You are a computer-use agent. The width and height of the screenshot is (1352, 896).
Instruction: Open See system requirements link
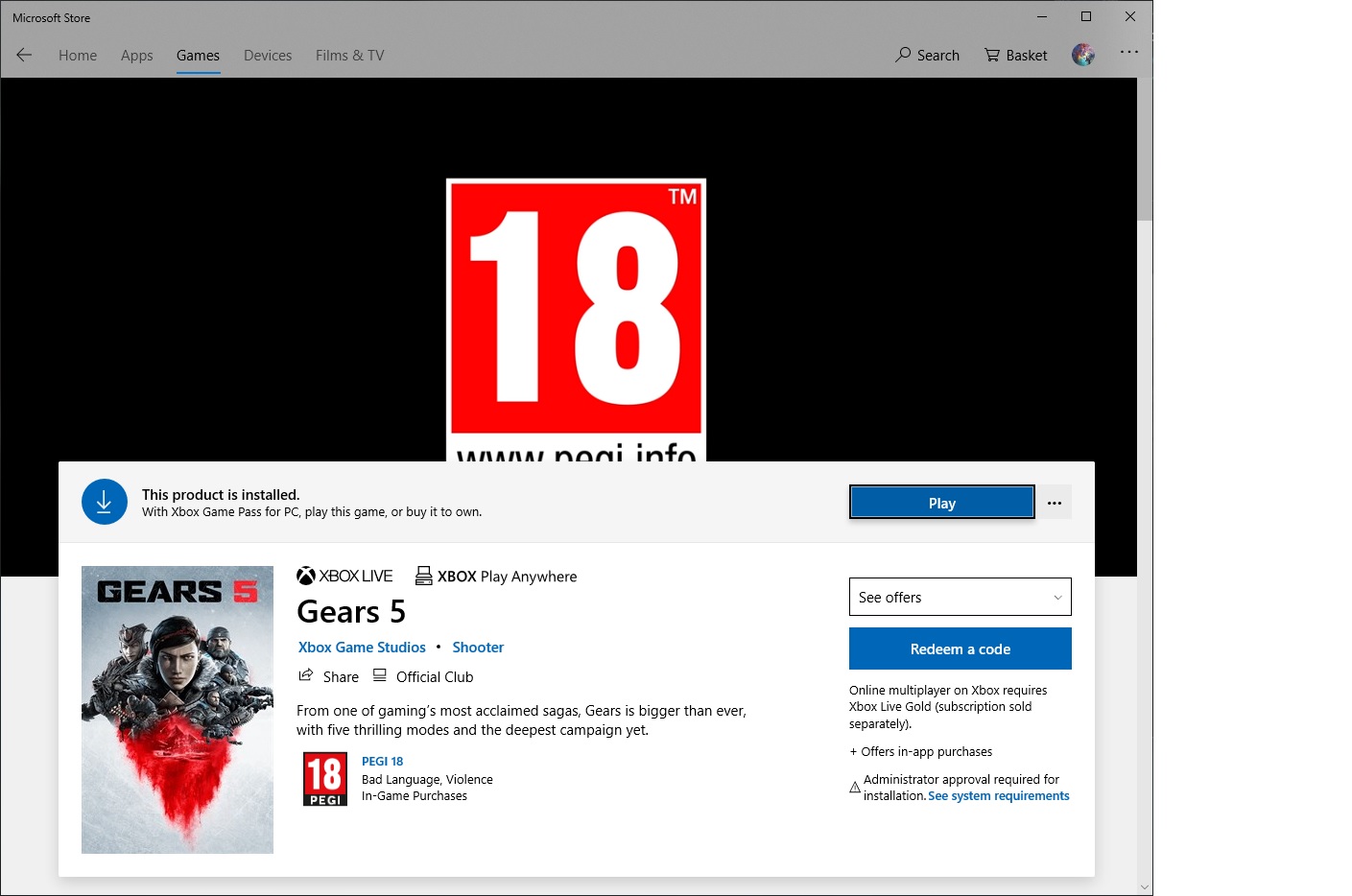[998, 796]
